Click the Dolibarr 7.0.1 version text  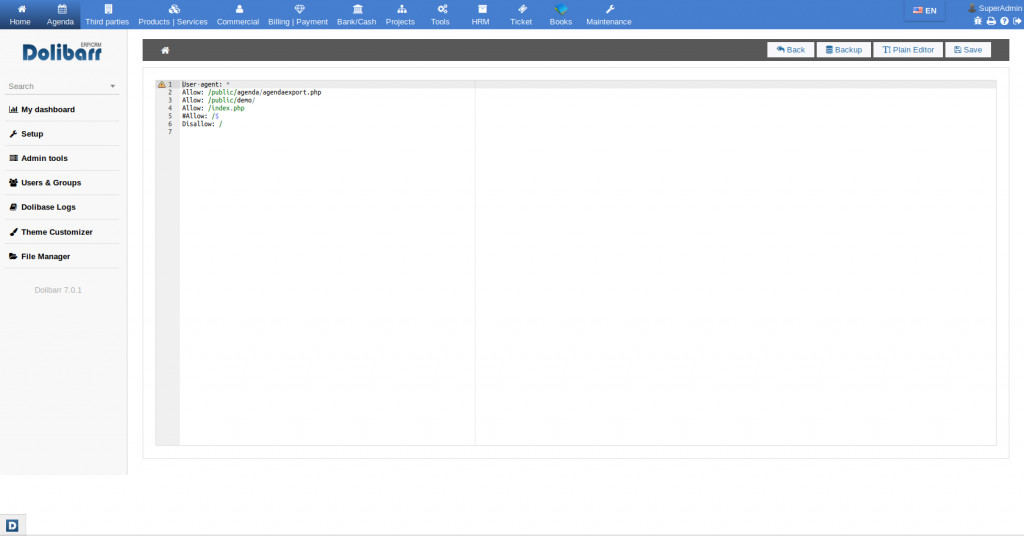[58, 290]
